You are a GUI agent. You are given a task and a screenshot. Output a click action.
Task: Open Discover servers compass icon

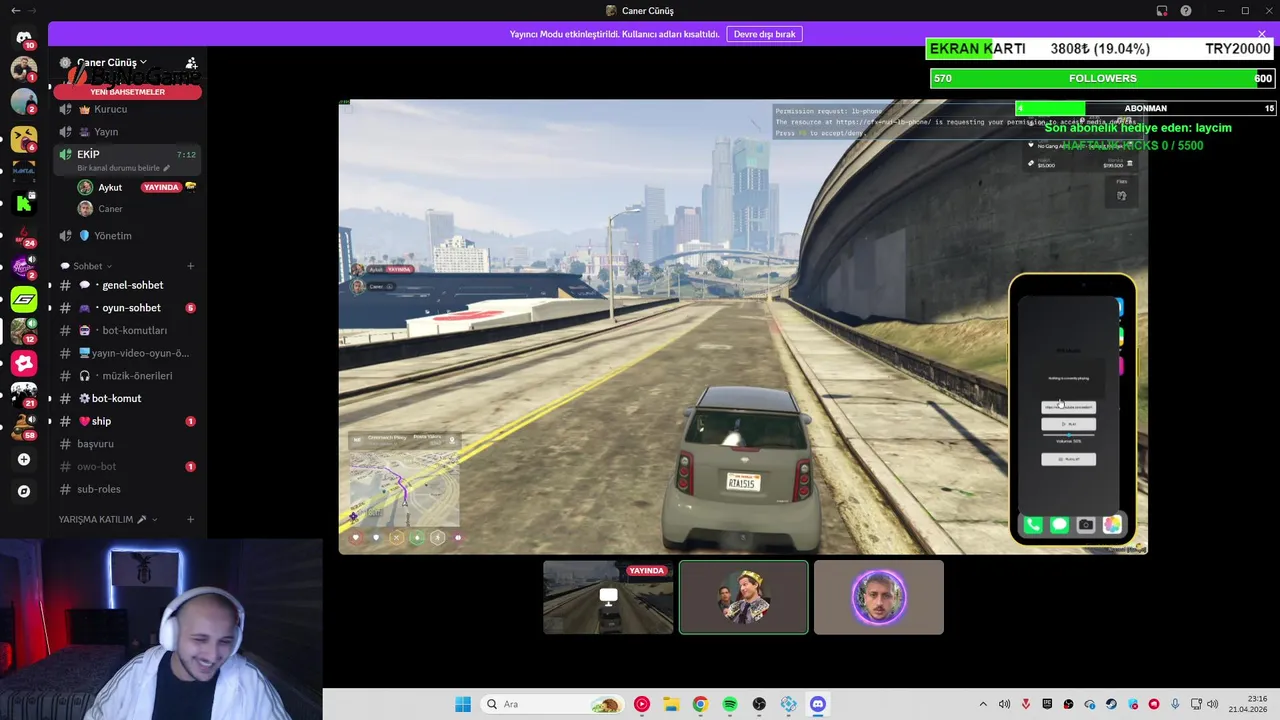click(24, 492)
